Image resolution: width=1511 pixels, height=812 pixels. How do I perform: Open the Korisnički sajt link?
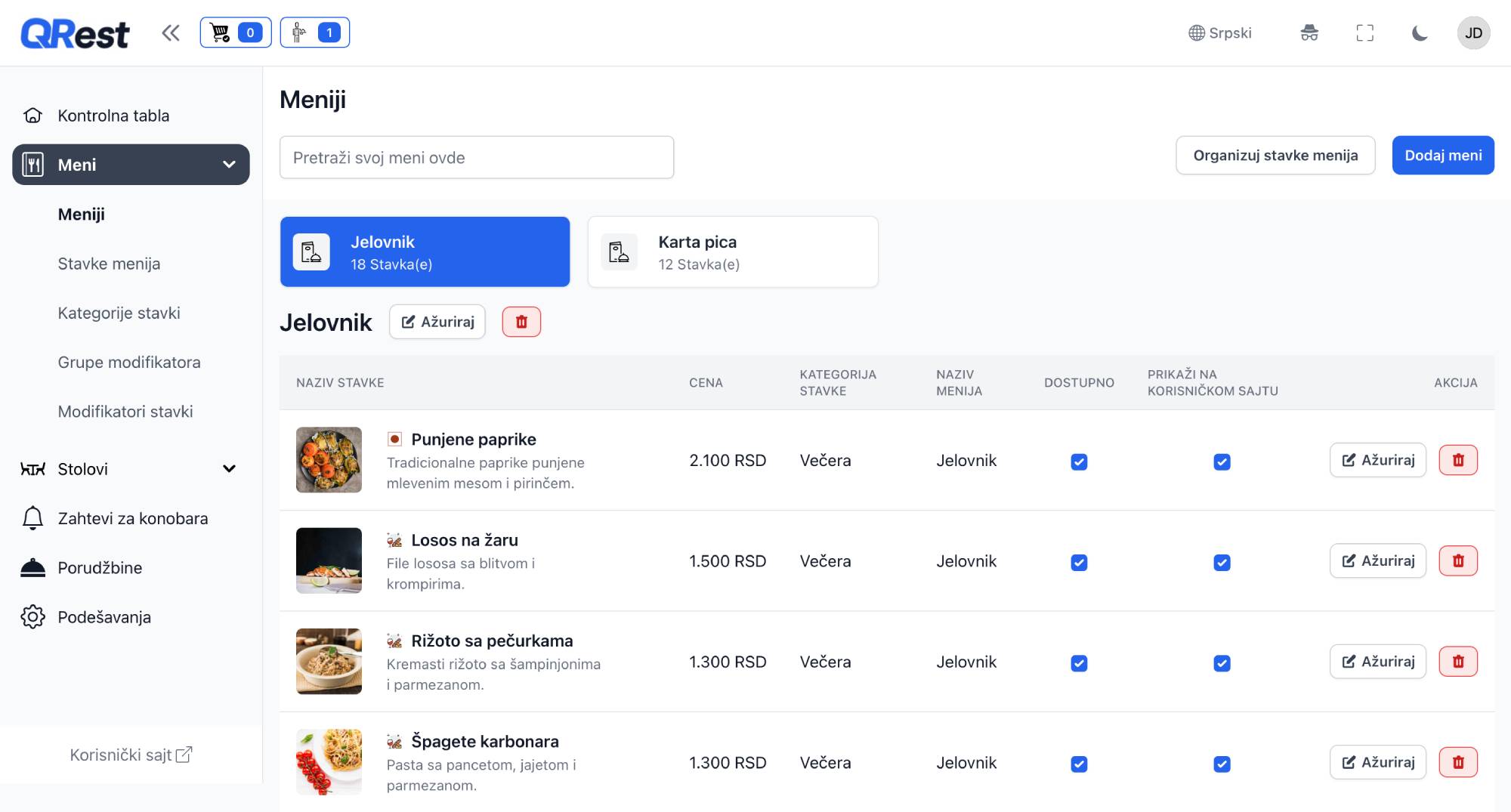[x=131, y=755]
